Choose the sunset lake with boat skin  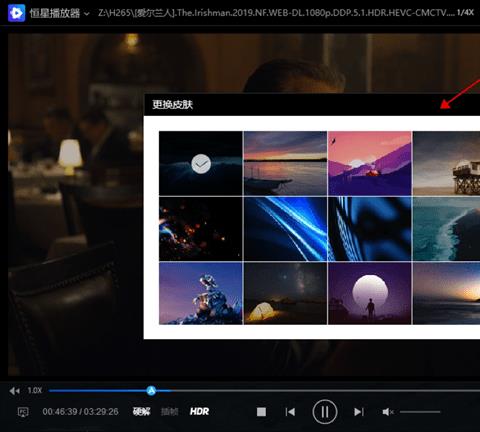pos(285,163)
